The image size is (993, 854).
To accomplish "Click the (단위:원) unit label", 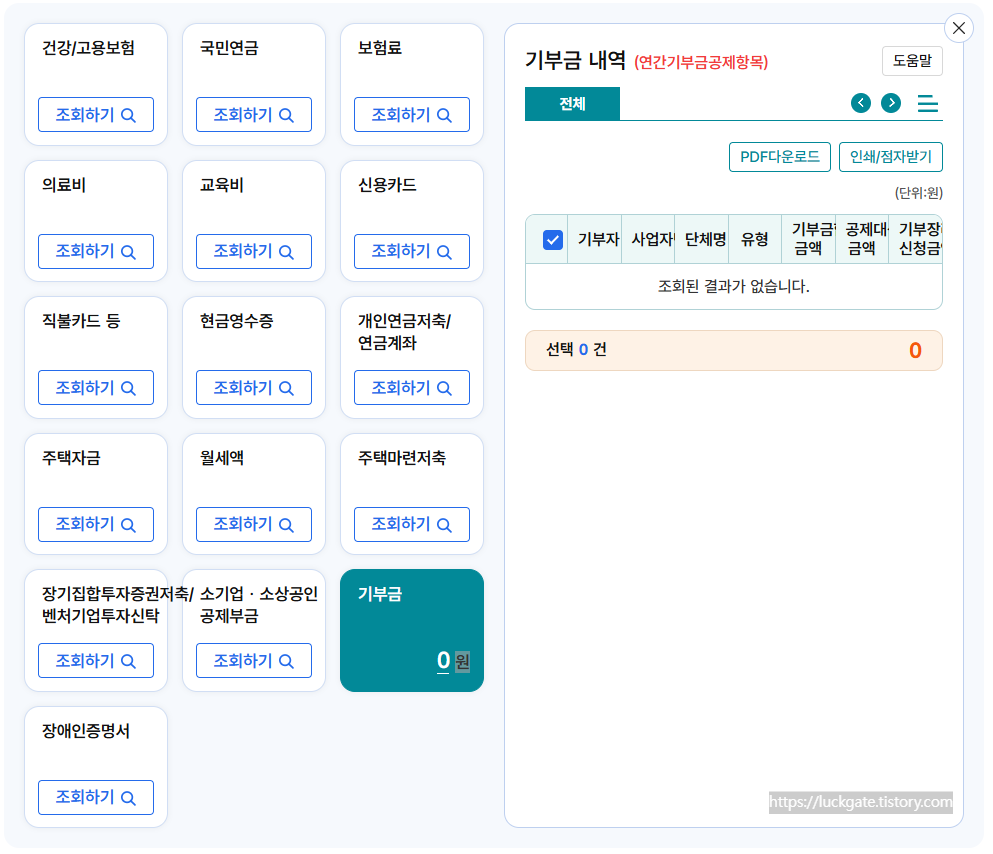I will [918, 192].
